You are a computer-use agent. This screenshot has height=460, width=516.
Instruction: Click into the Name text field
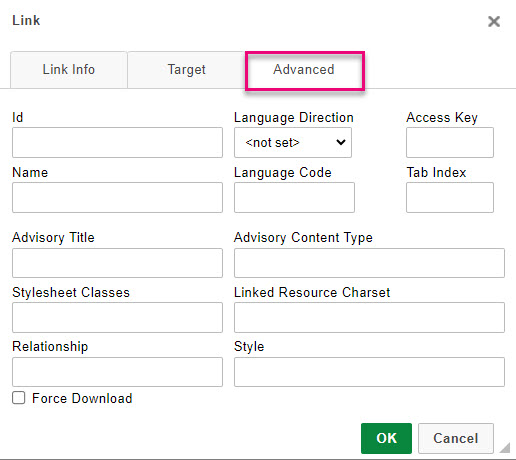pyautogui.click(x=117, y=197)
